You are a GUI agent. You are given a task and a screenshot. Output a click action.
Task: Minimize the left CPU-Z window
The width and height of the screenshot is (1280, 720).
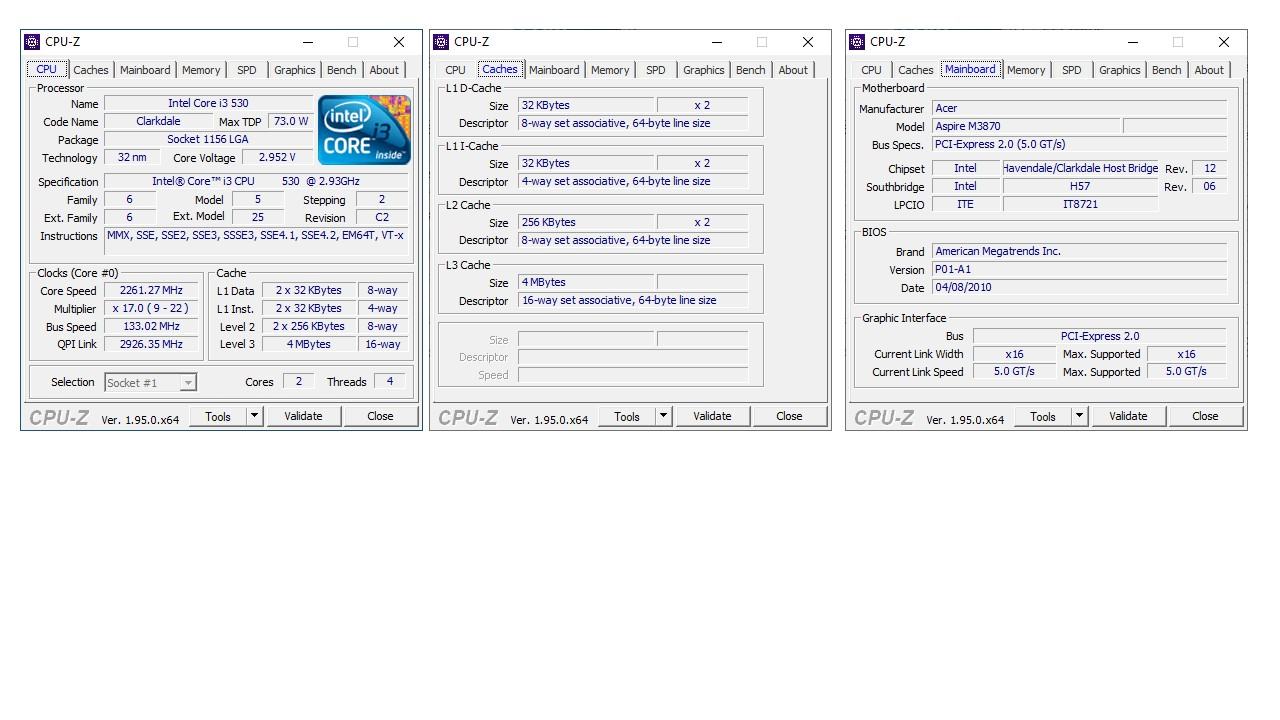(x=308, y=42)
